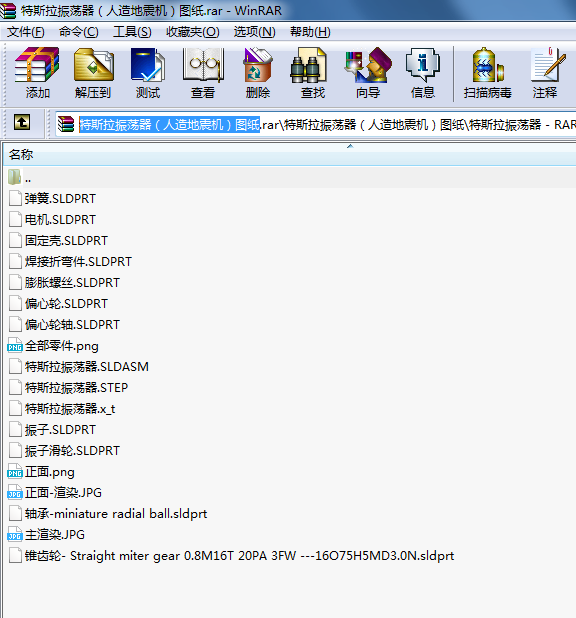Screen dimensions: 576x618
Task: Click the 添加 (Add) toolbar icon
Action: [37, 65]
